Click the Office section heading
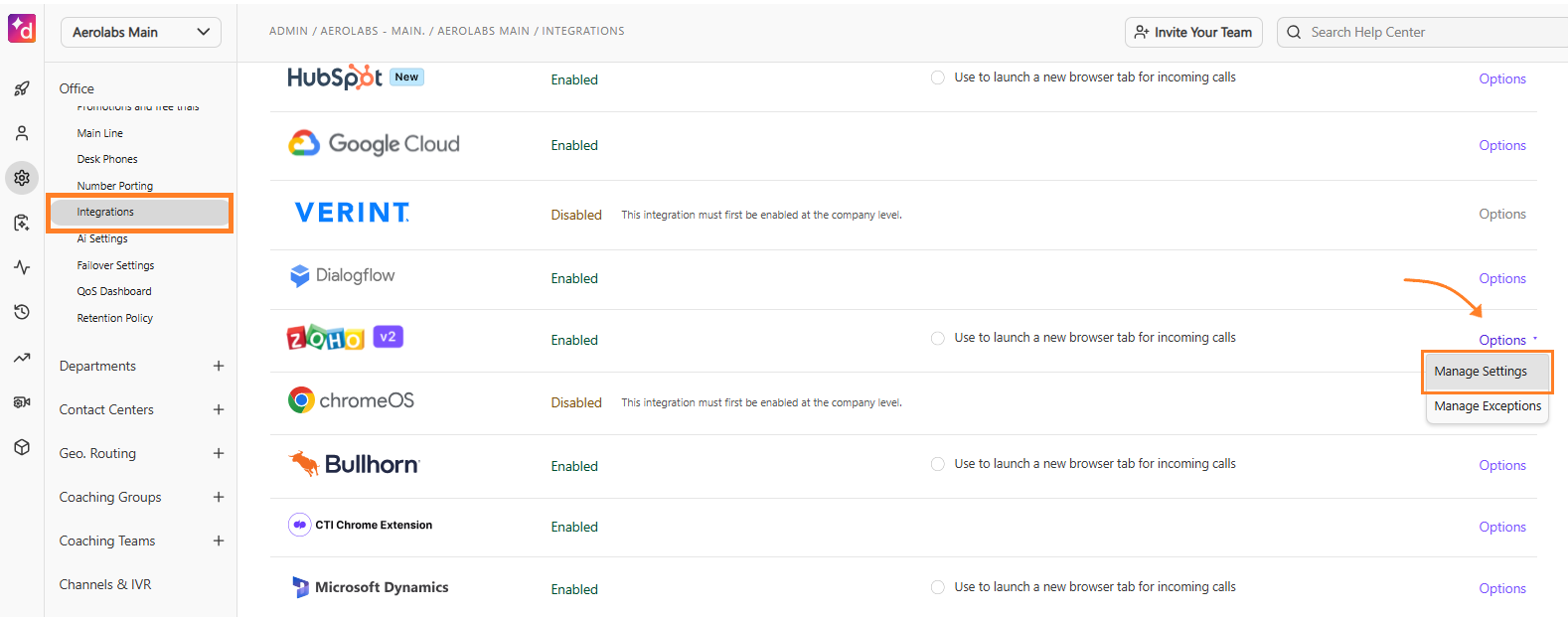The height and width of the screenshot is (618, 1568). pyautogui.click(x=77, y=88)
